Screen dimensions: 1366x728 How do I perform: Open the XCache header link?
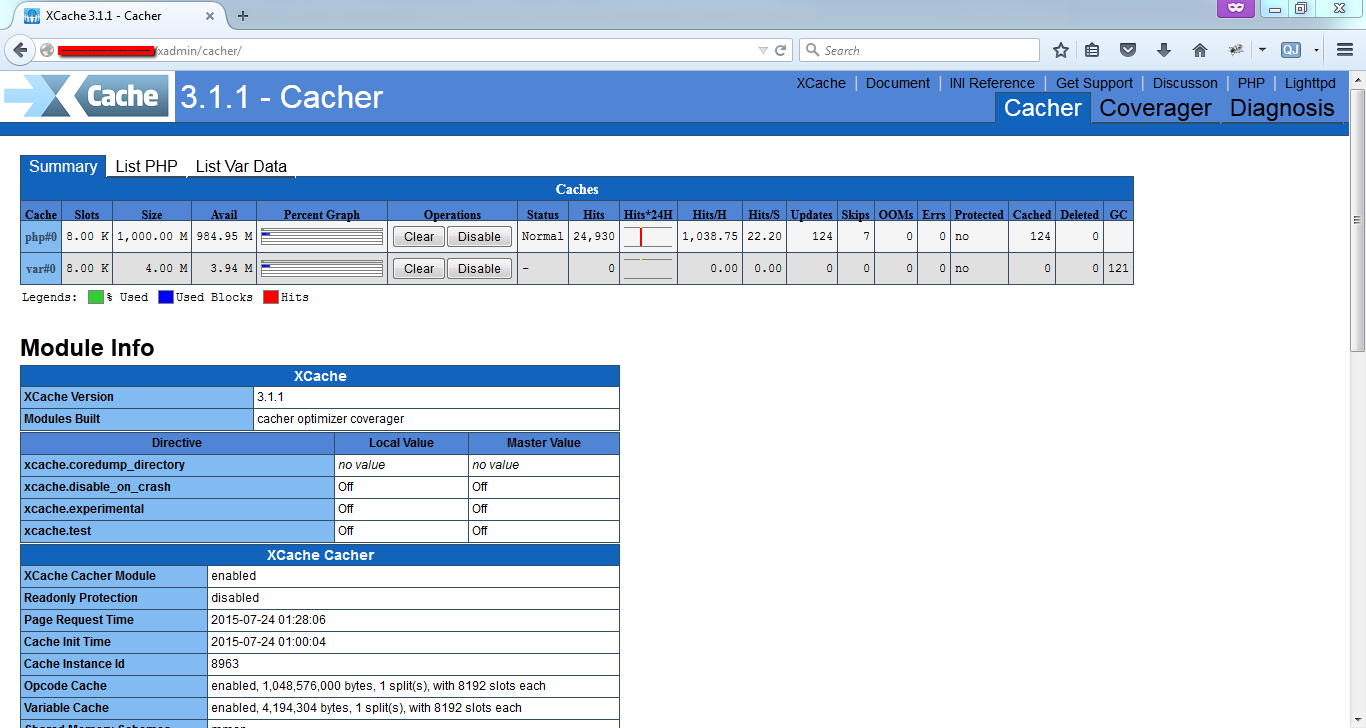click(821, 83)
